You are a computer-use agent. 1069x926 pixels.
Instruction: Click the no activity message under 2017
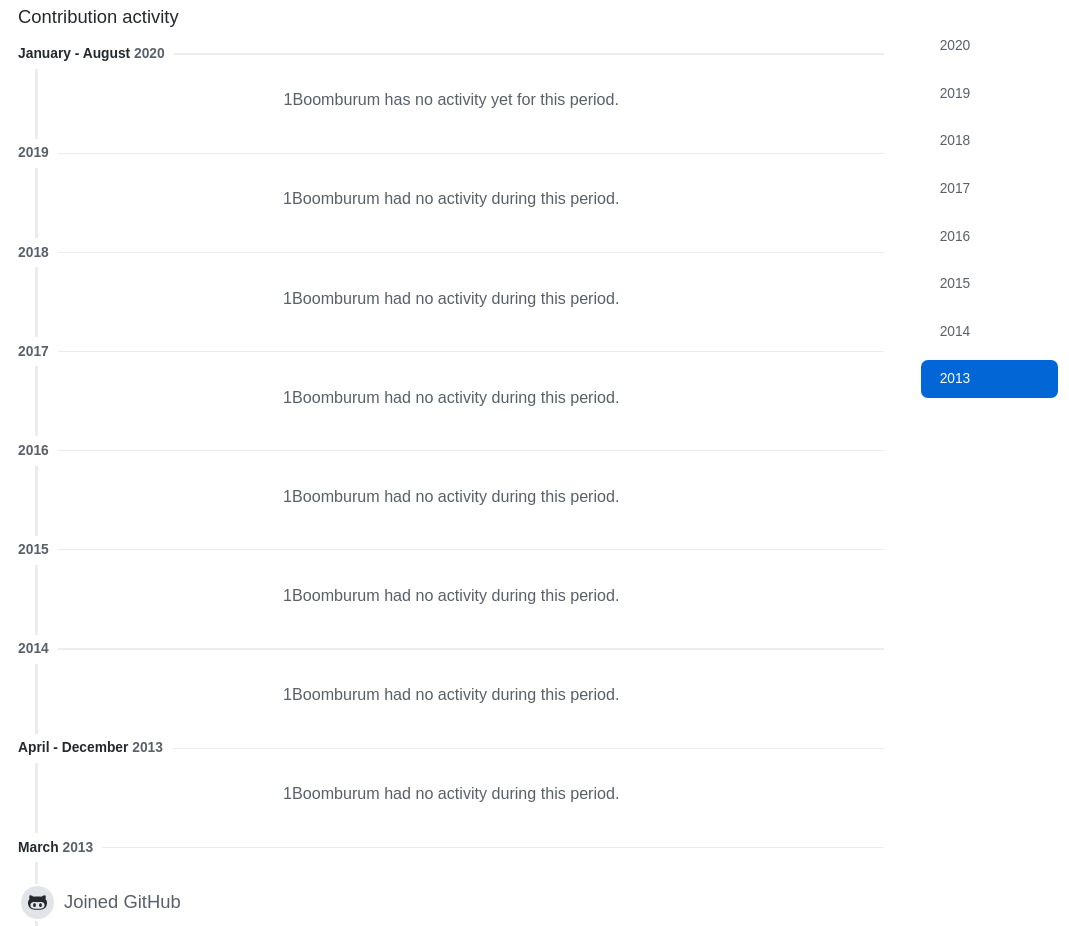(x=451, y=398)
